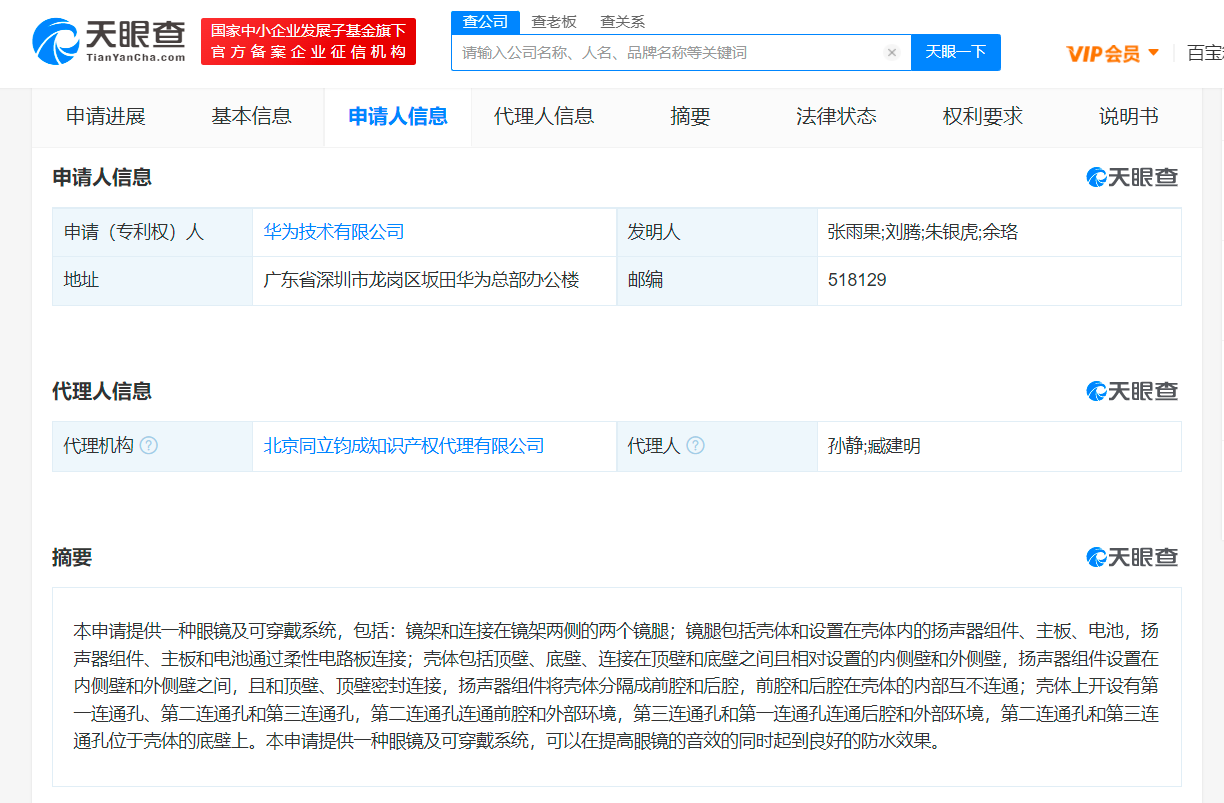Click the 百宝 link at top right
The image size is (1224, 803).
[1205, 53]
